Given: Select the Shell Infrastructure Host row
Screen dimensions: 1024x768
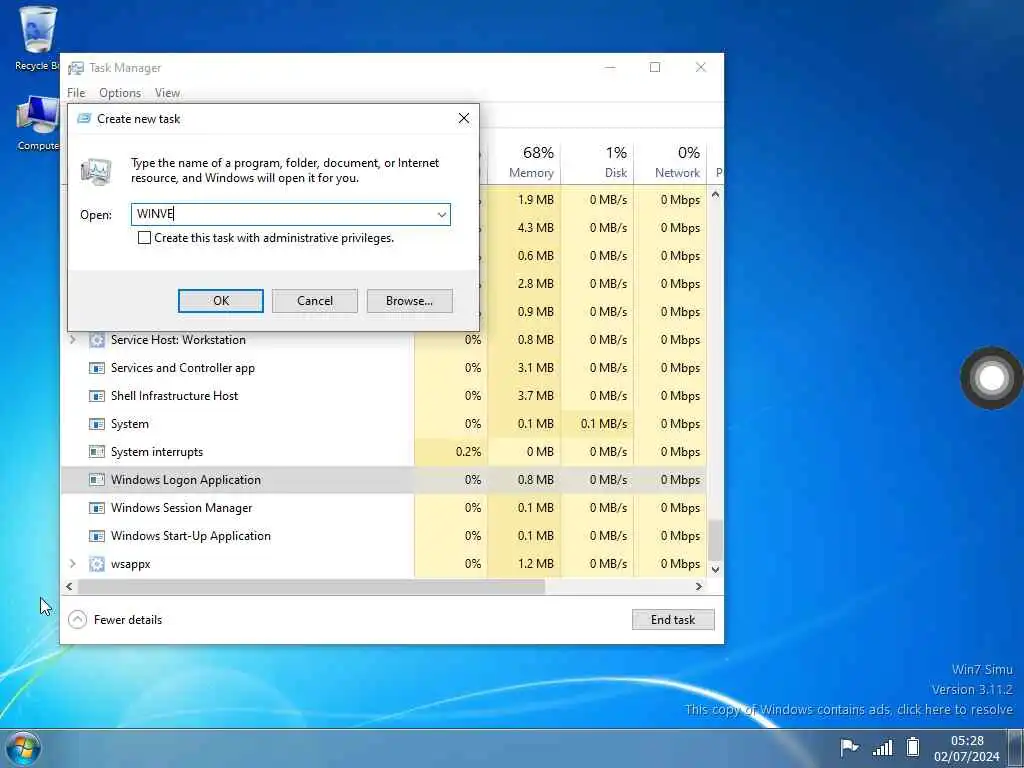Looking at the screenshot, I should click(x=384, y=396).
